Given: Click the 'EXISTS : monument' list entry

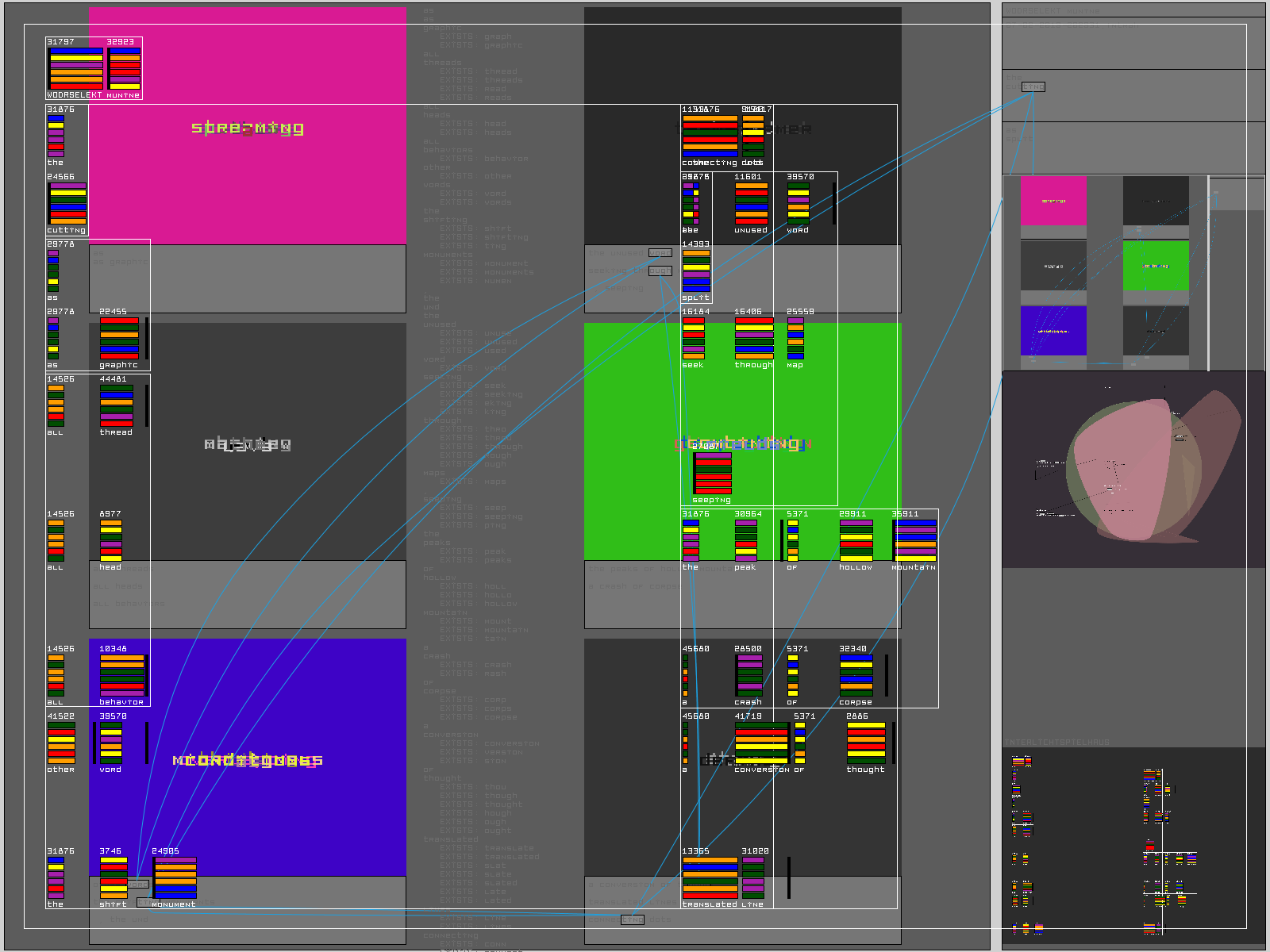Looking at the screenshot, I should 483,263.
